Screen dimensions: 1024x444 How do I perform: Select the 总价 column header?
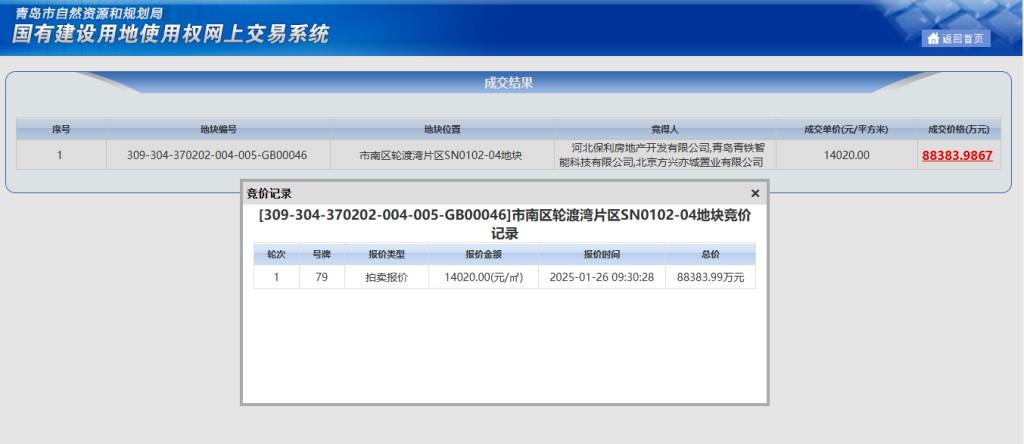[711, 254]
